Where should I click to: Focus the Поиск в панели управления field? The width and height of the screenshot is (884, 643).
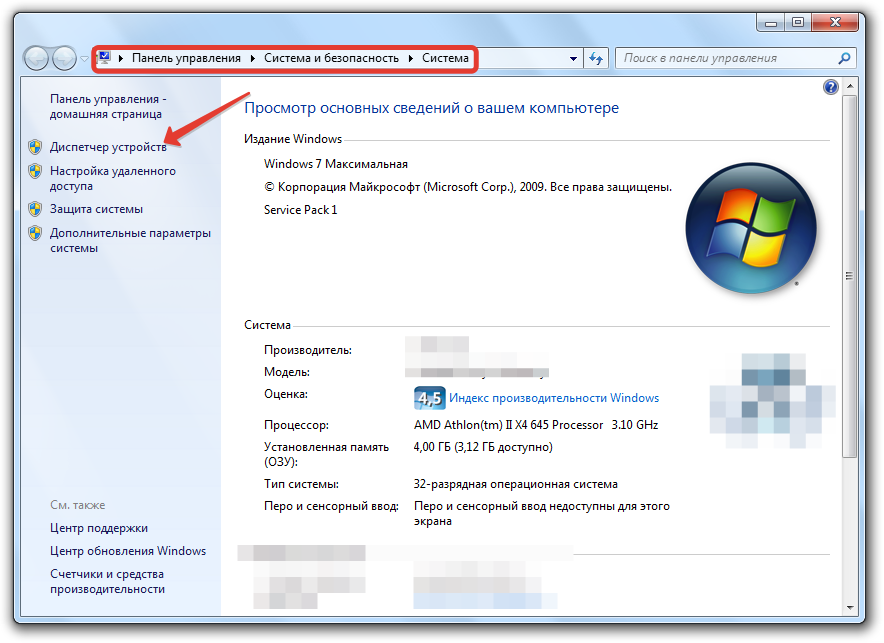(x=727, y=58)
